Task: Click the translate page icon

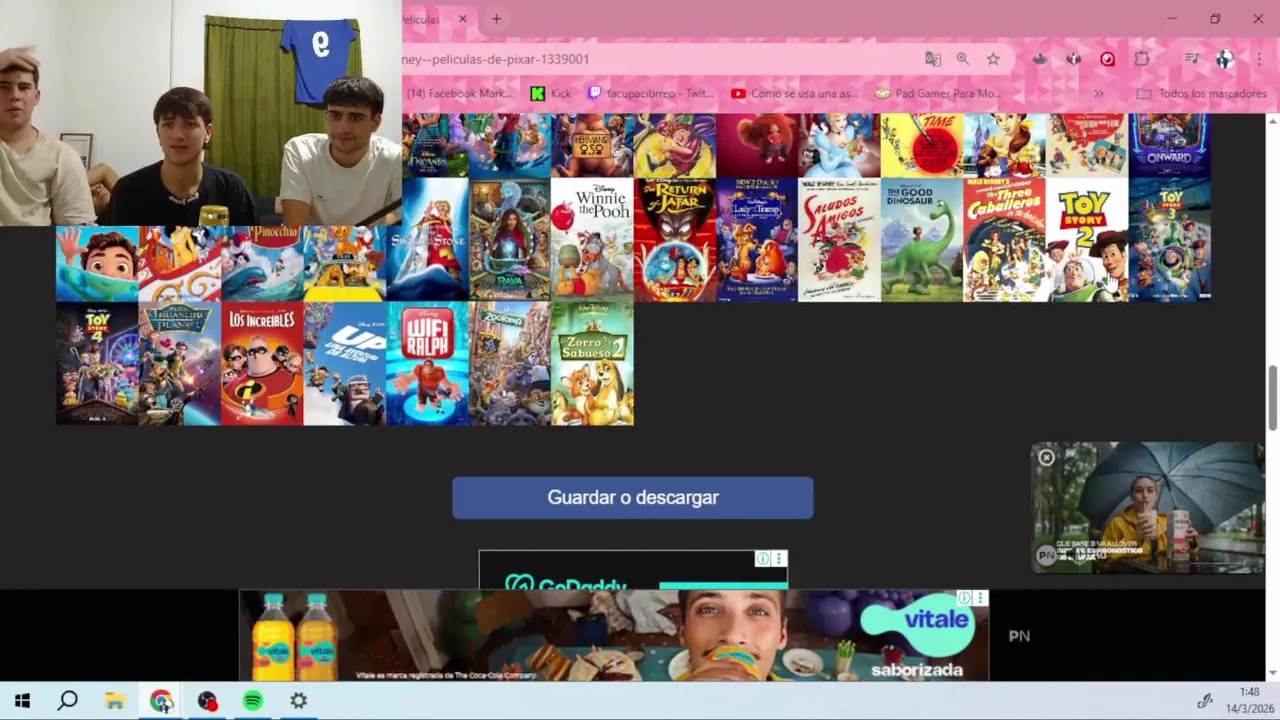Action: (933, 59)
